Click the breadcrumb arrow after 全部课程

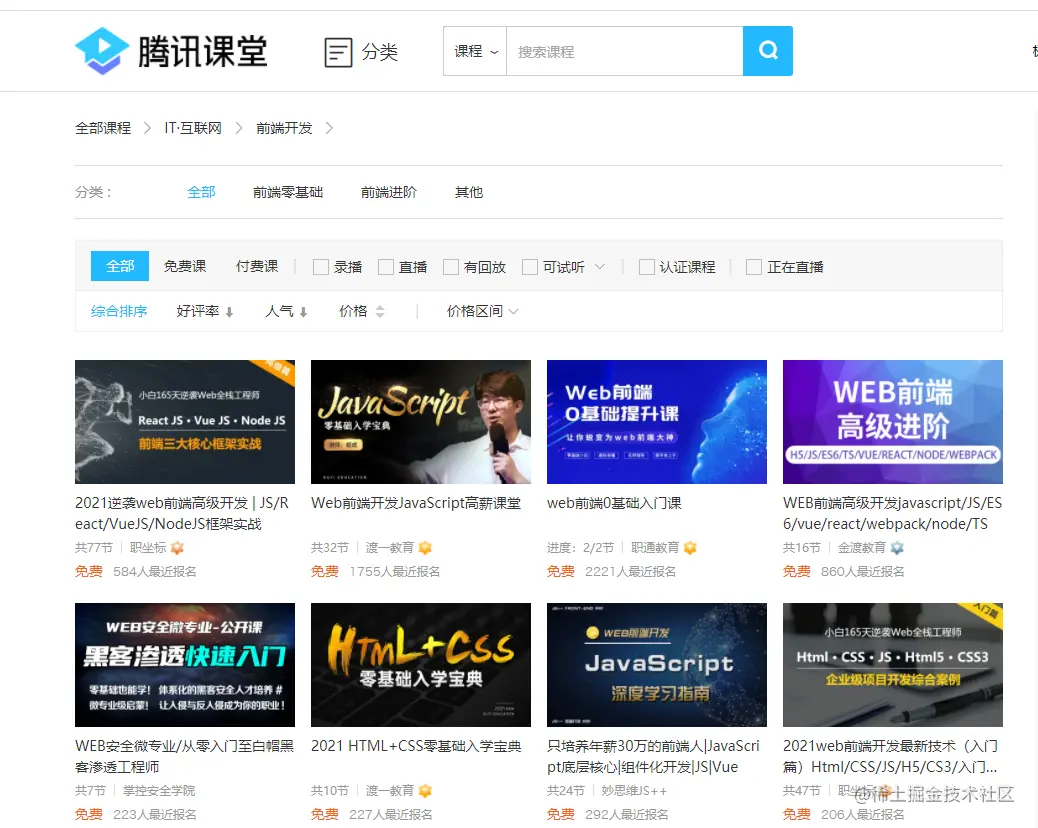147,128
